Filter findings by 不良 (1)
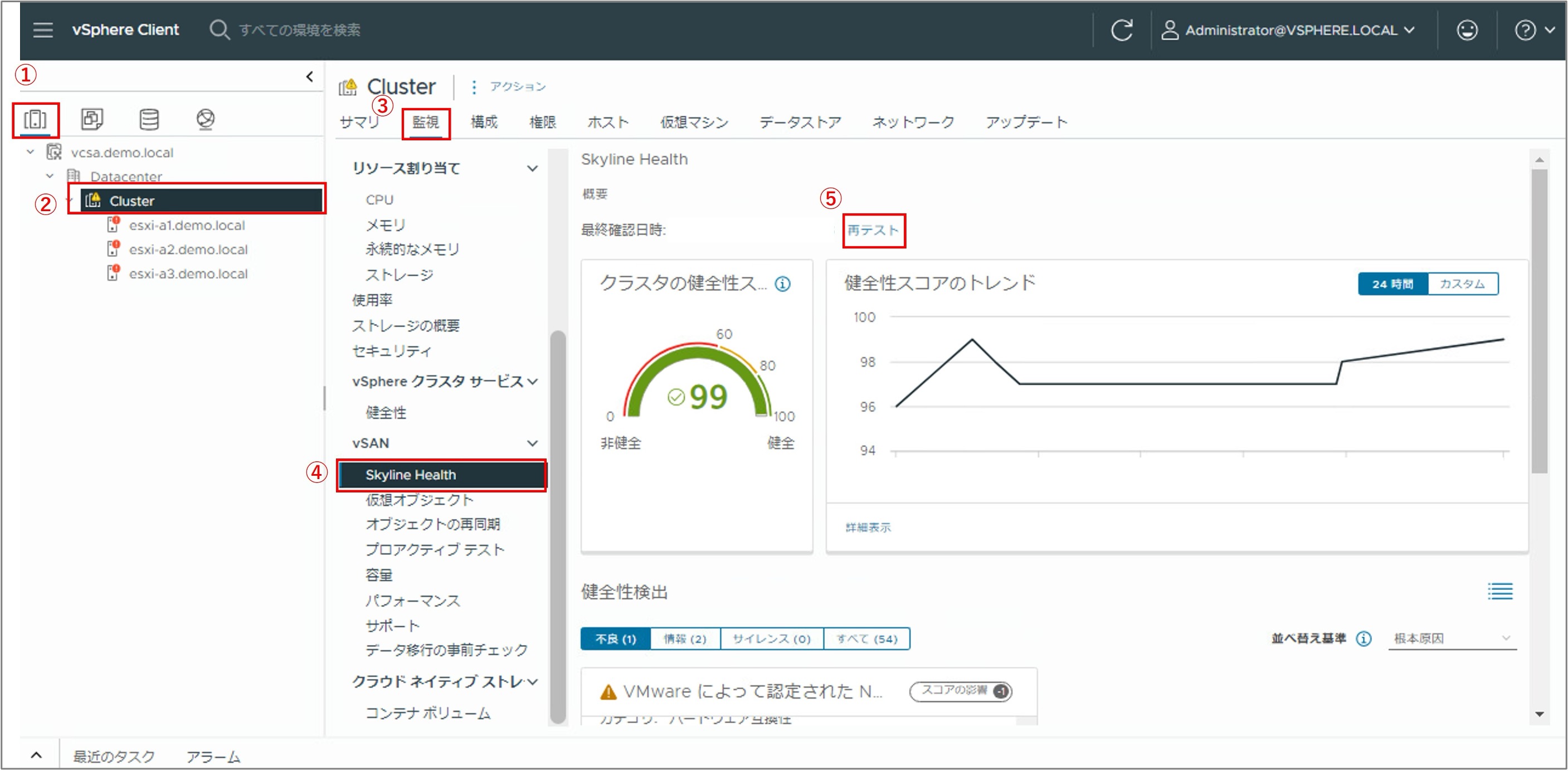The width and height of the screenshot is (1568, 771). 615,639
